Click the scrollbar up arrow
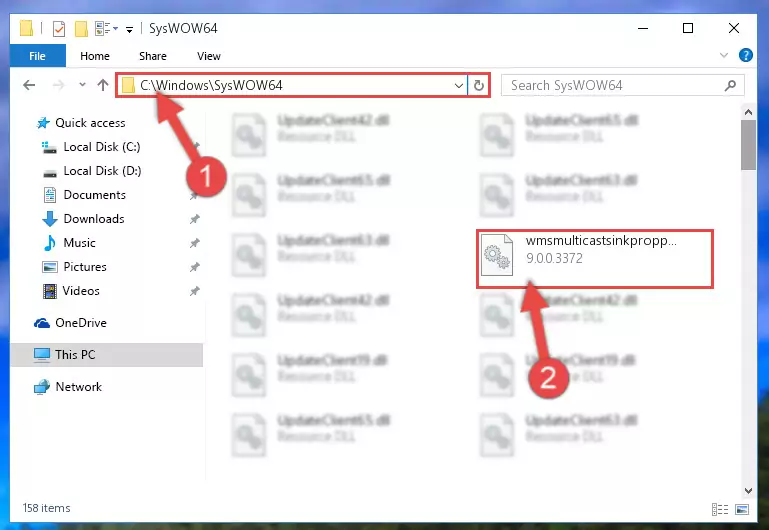The width and height of the screenshot is (769, 530). pos(748,112)
